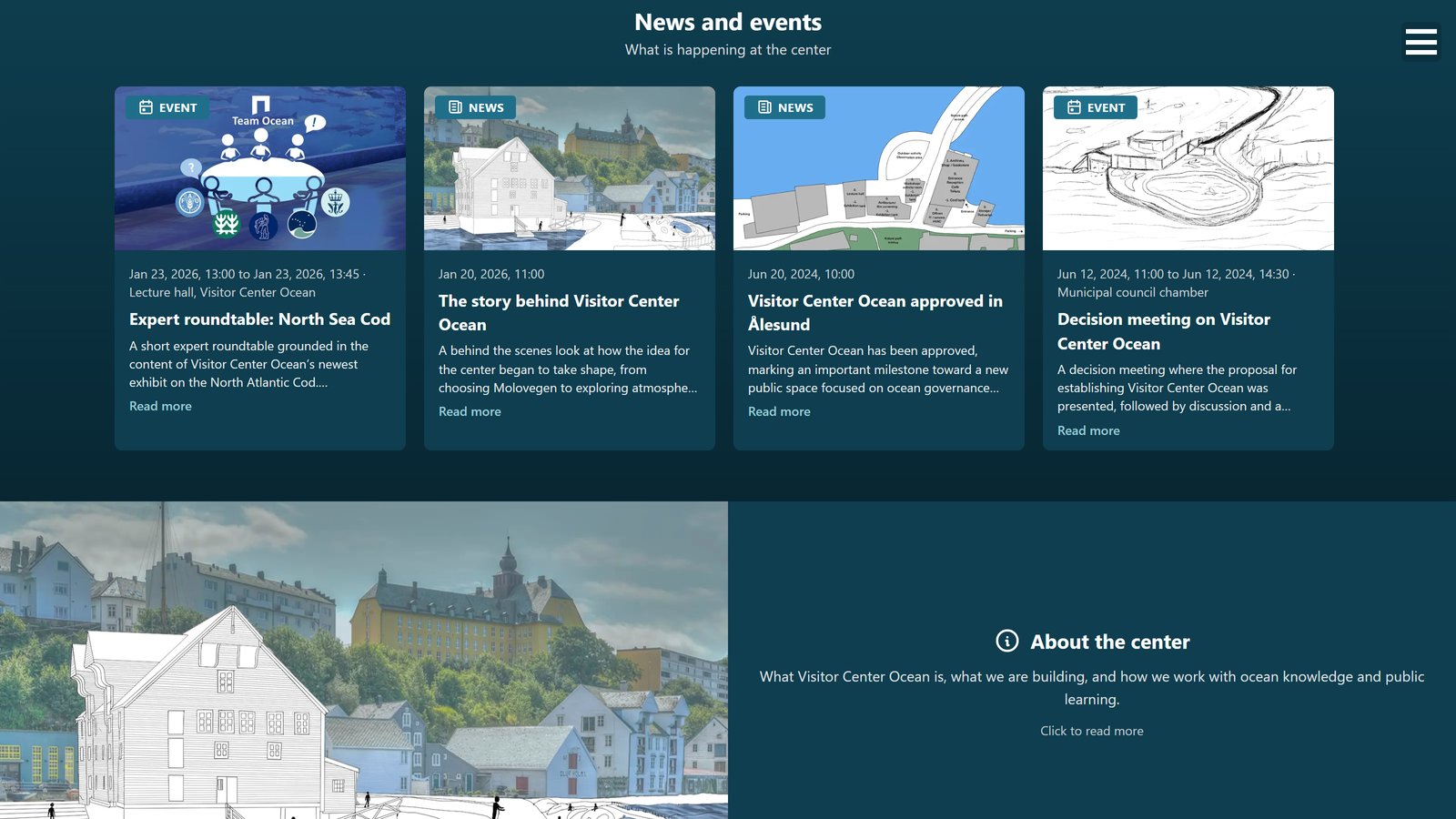Image resolution: width=1456 pixels, height=819 pixels.
Task: Read more on Expert roundtable card
Action: (160, 406)
